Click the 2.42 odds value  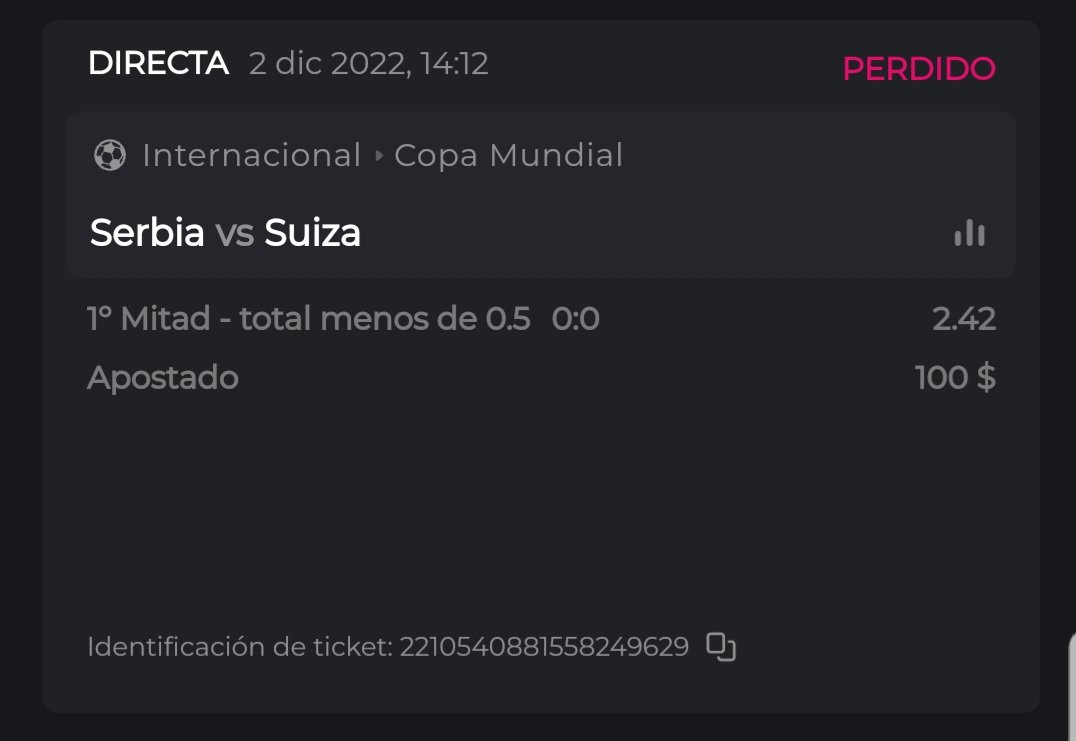(x=963, y=319)
